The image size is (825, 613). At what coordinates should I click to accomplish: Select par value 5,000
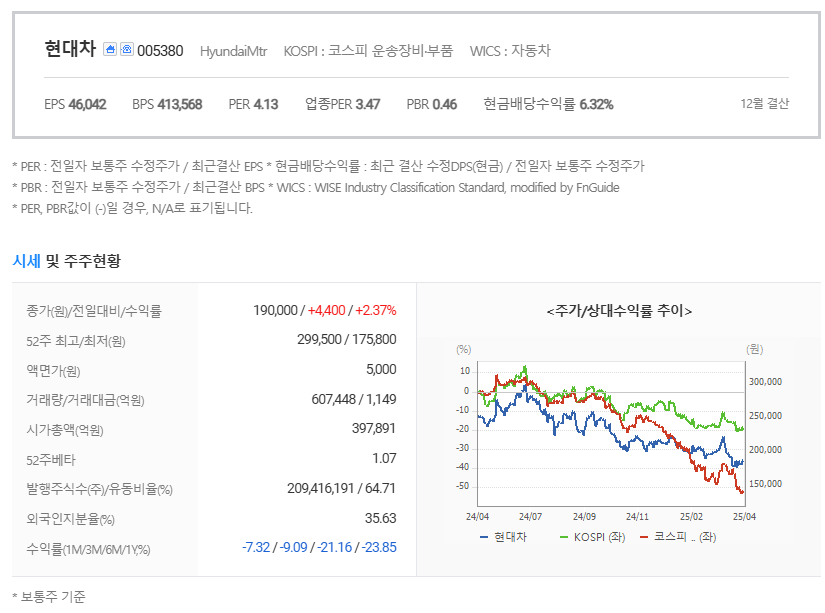click(x=381, y=369)
